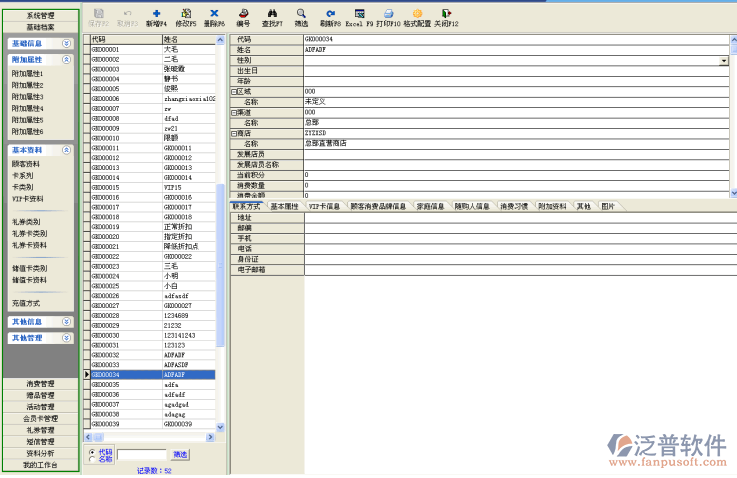Screen dimensions: 737x478
Task: Click the 刷新 (Refresh) toolbar icon
Action: [x=331, y=12]
